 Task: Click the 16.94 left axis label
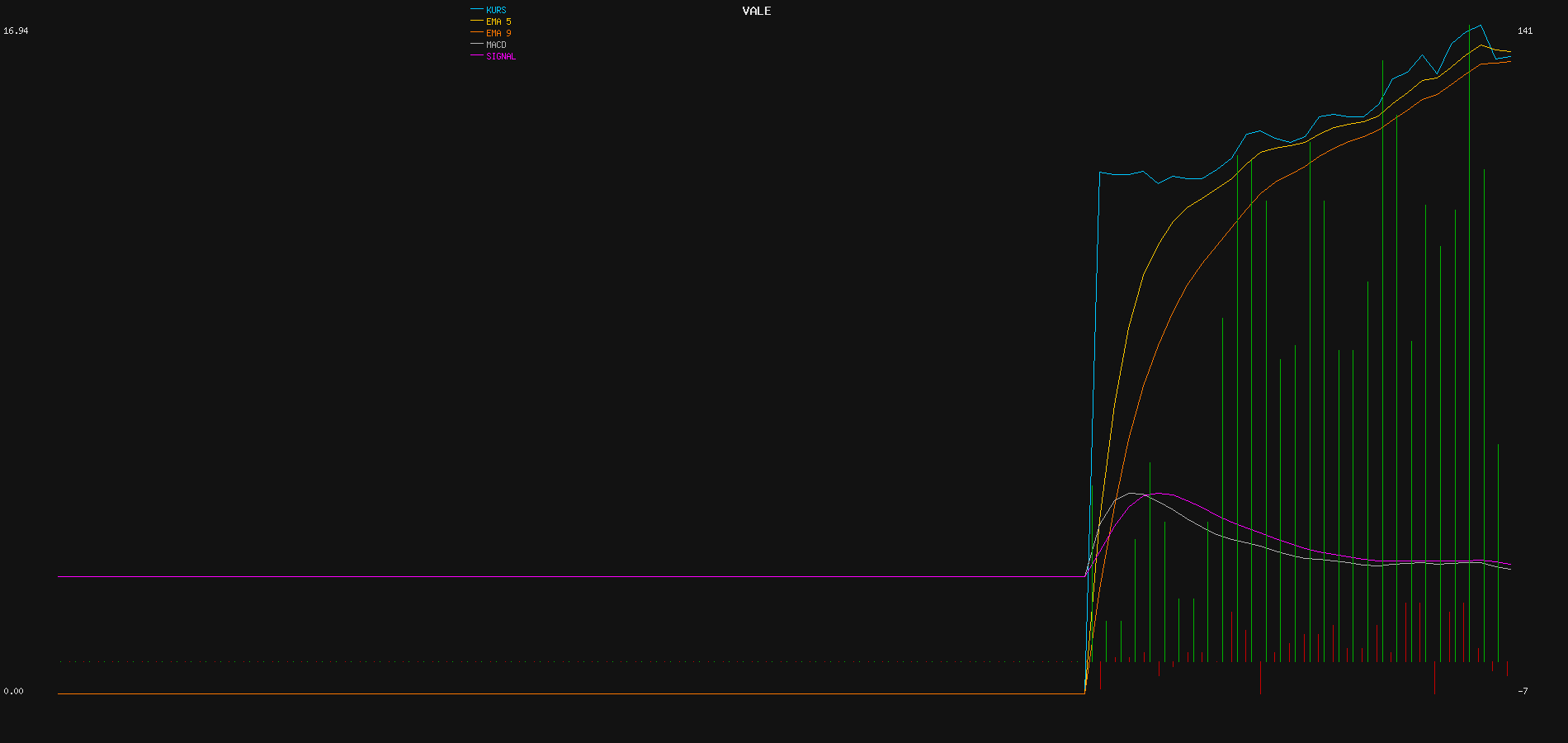tap(16, 31)
